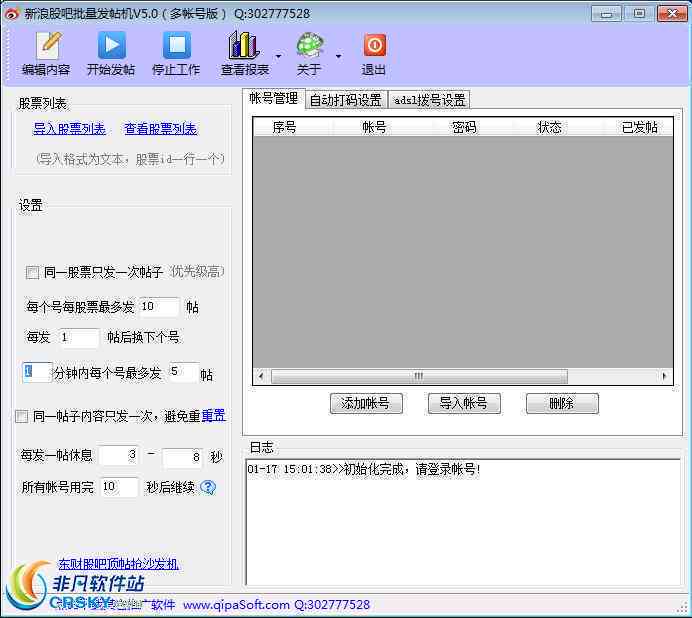Open the 编辑内容 edit content tool
Viewport: 692px width, 618px height.
click(46, 53)
